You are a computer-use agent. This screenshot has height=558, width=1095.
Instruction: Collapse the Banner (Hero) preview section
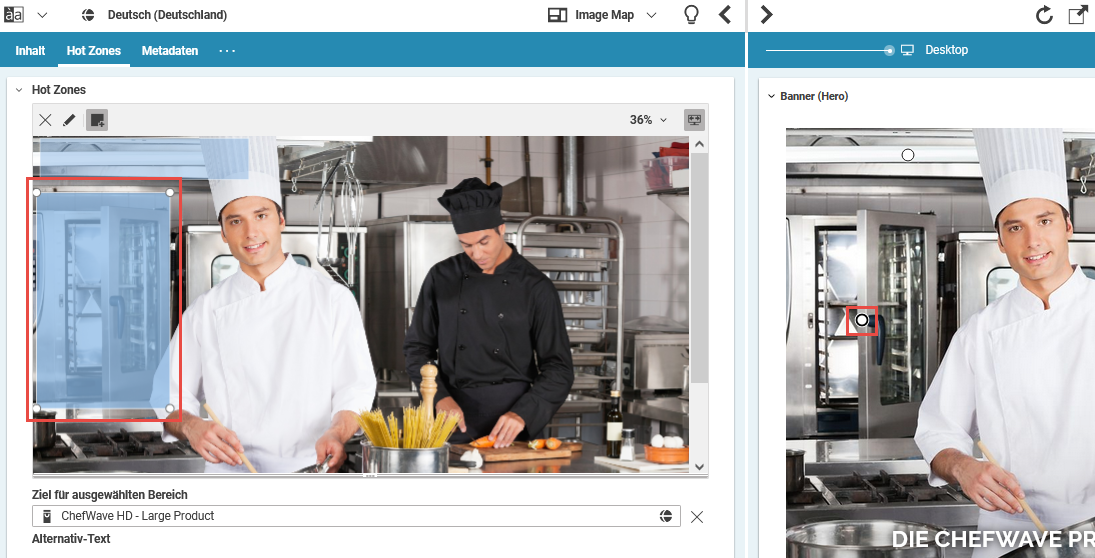[770, 97]
